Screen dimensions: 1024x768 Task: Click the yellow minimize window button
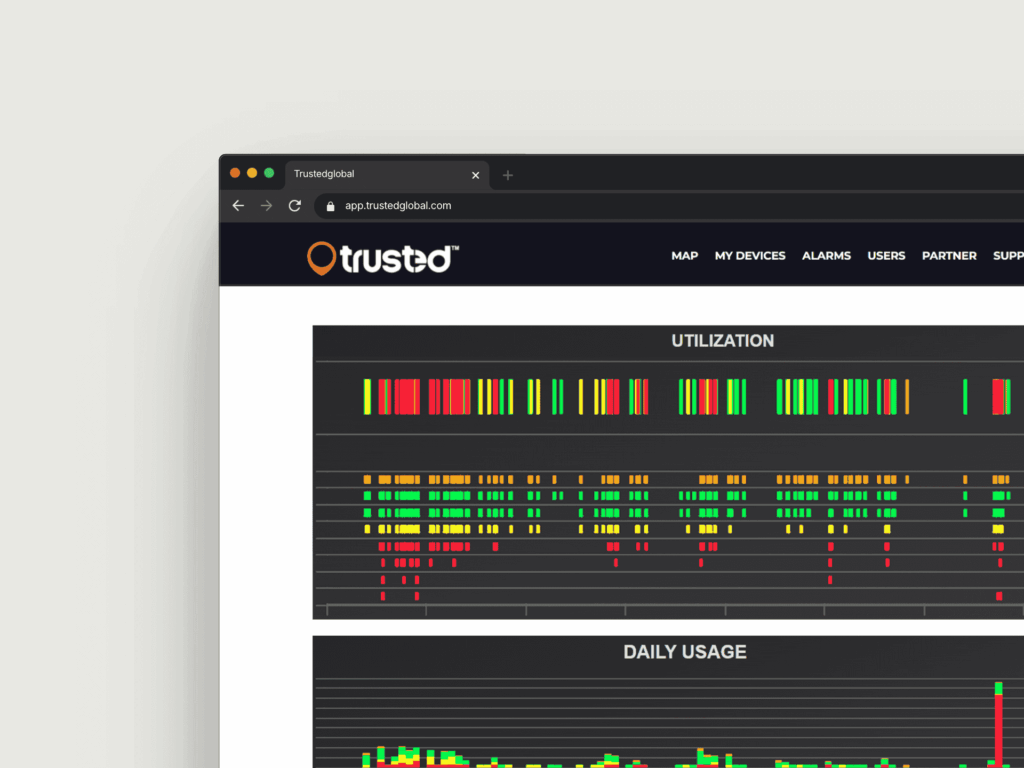[252, 173]
